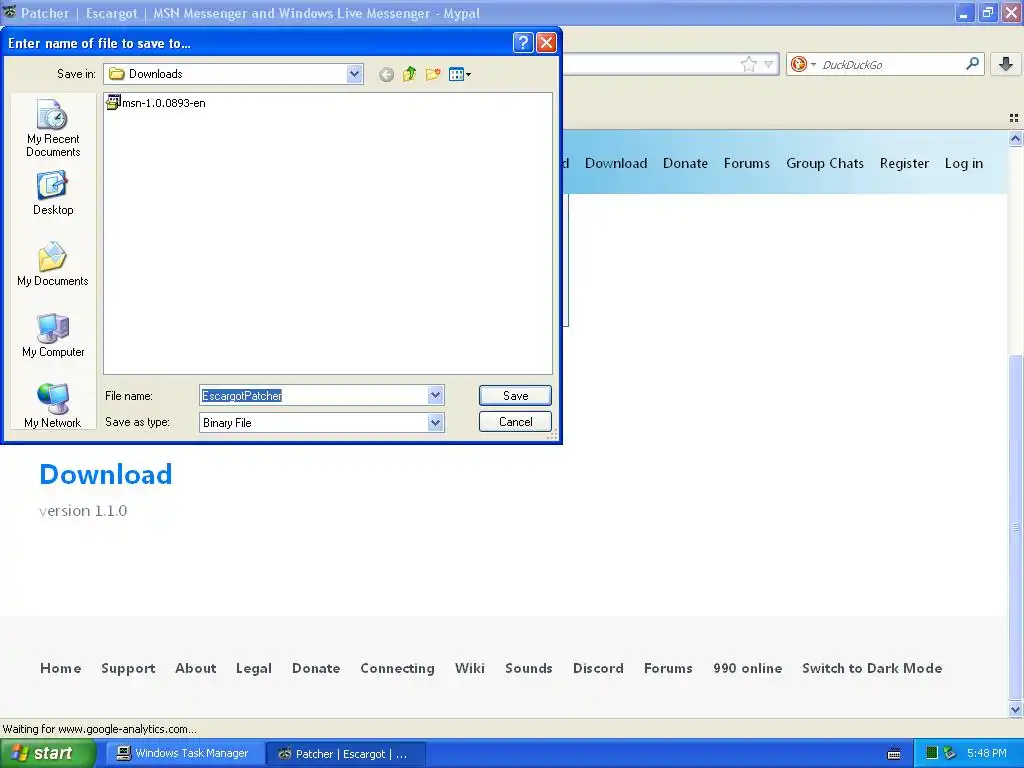
Task: Click the vertical page scrollbar thumb
Action: pos(1015,528)
